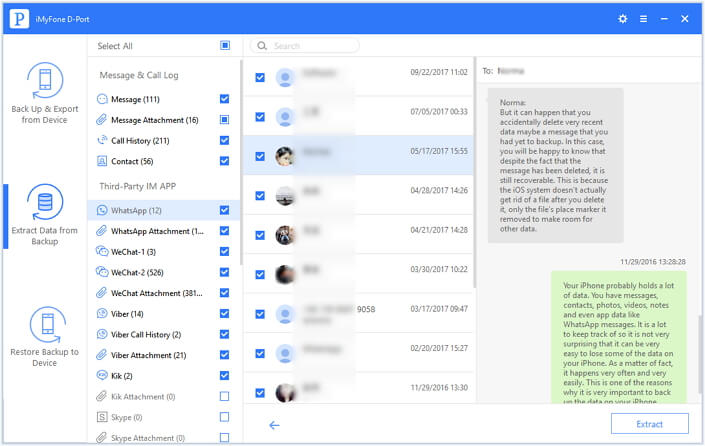
Task: Open Back Up & Export from Device
Action: 45,93
